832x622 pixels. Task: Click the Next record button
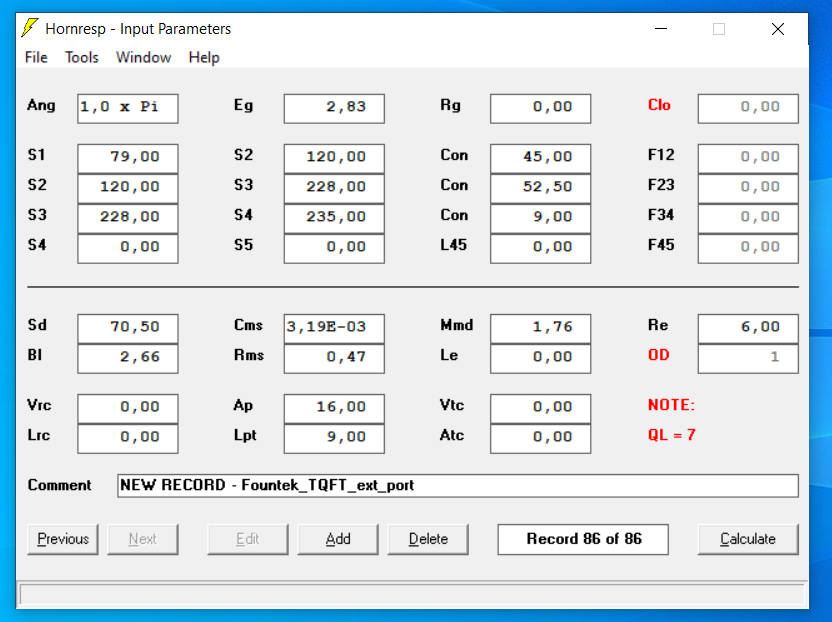(x=143, y=539)
